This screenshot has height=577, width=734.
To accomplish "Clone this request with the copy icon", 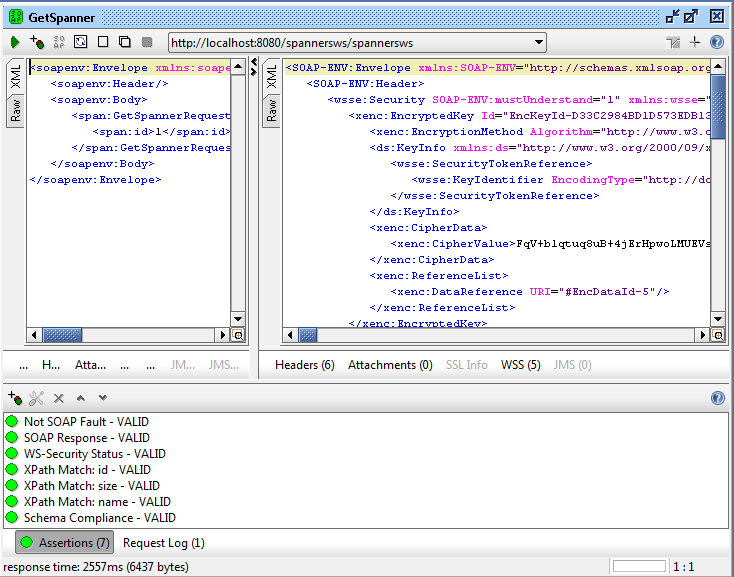I will pos(125,42).
